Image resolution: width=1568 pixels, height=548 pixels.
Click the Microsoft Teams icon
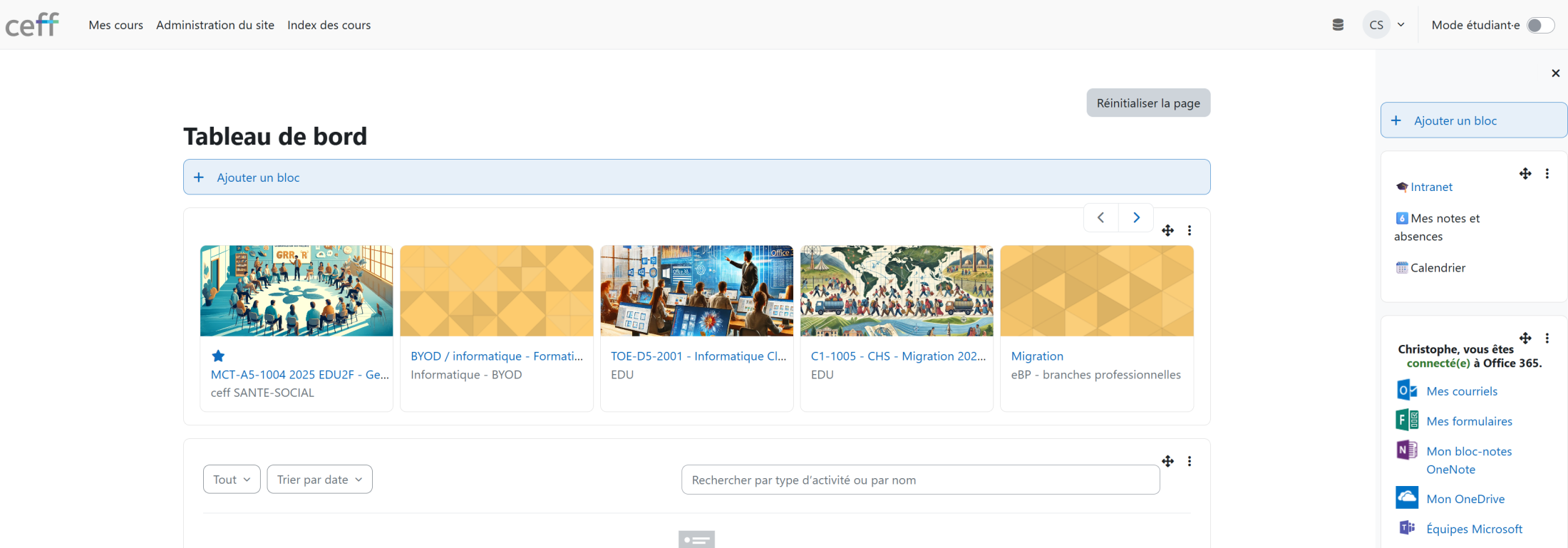(1407, 527)
